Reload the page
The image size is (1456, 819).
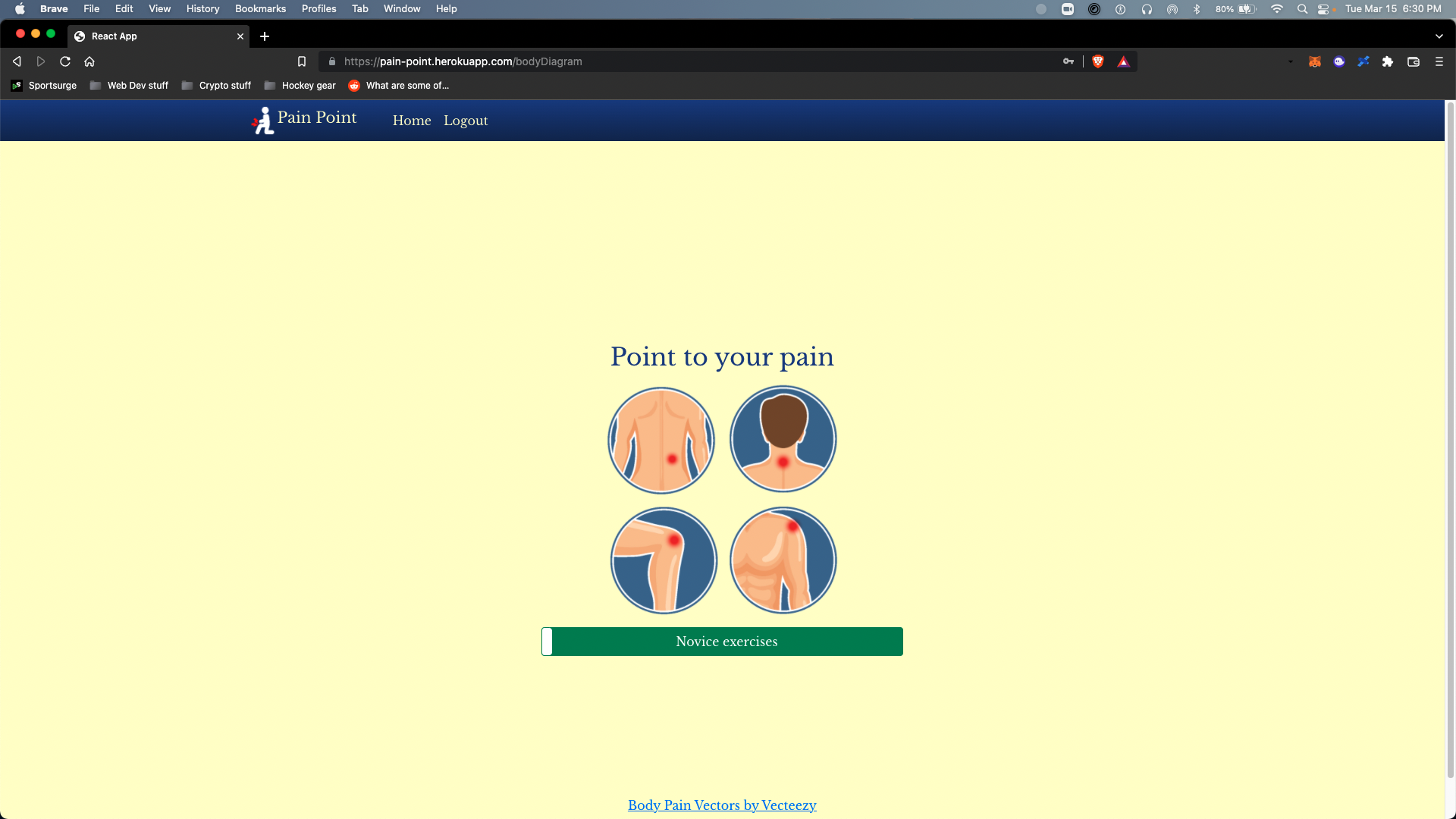[x=65, y=61]
